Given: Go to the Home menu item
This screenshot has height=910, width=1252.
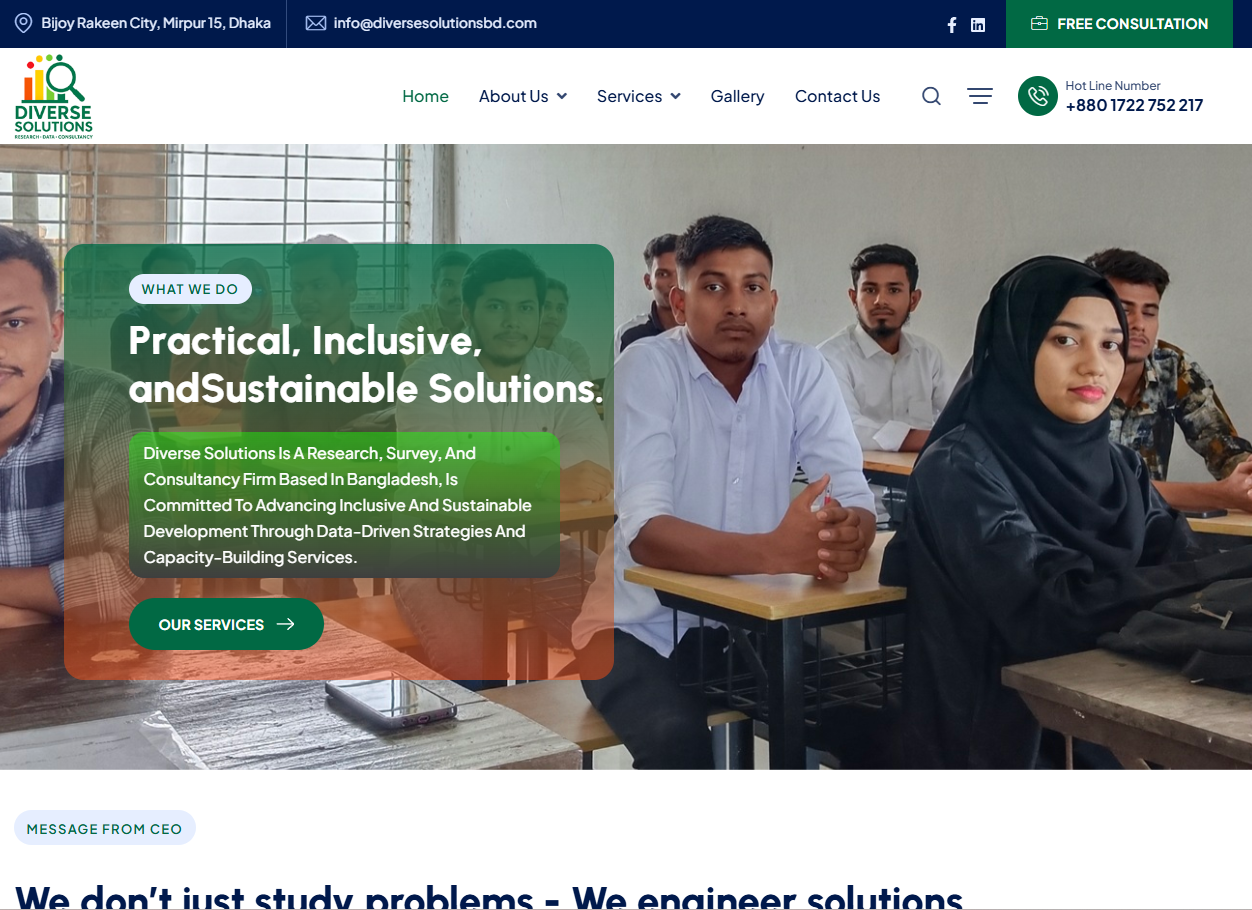Looking at the screenshot, I should coord(425,96).
